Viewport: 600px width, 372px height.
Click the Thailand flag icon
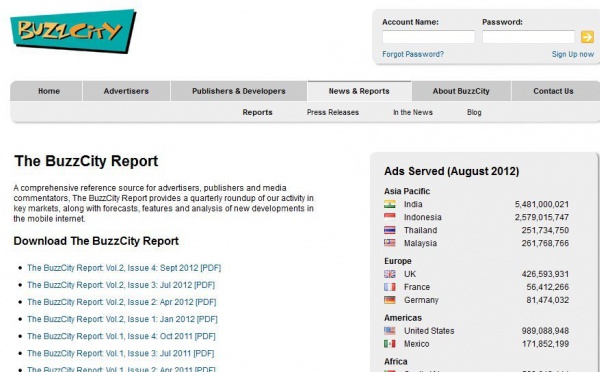click(x=390, y=230)
